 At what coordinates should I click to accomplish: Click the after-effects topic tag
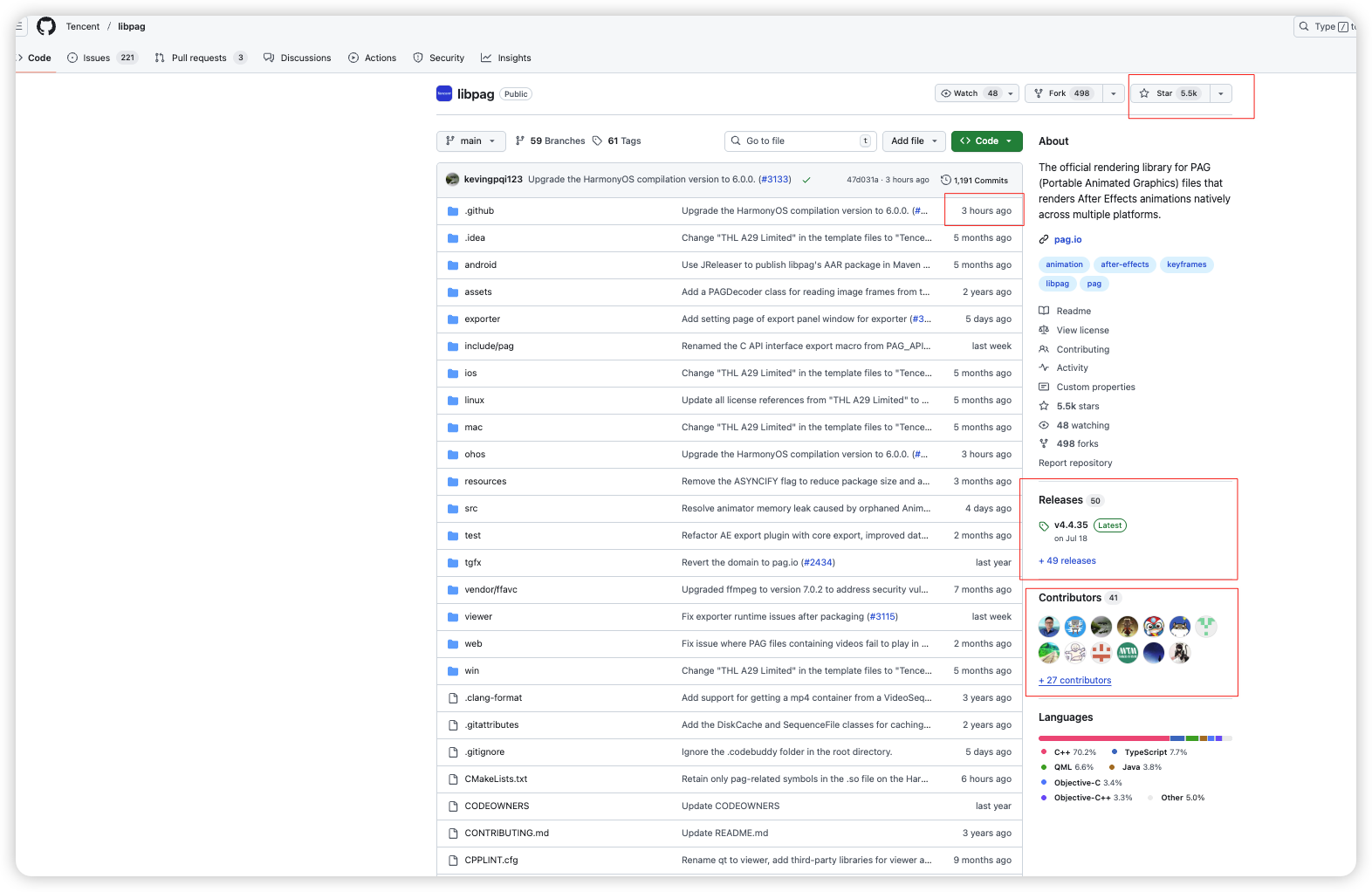(1125, 264)
